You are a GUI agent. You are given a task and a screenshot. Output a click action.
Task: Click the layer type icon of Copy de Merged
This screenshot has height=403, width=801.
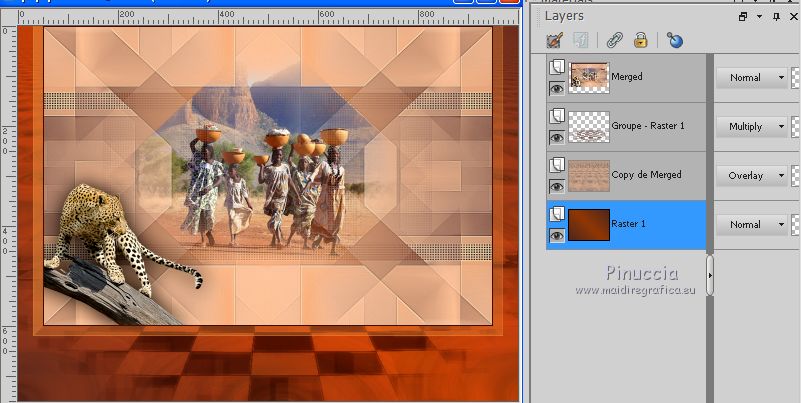click(557, 165)
